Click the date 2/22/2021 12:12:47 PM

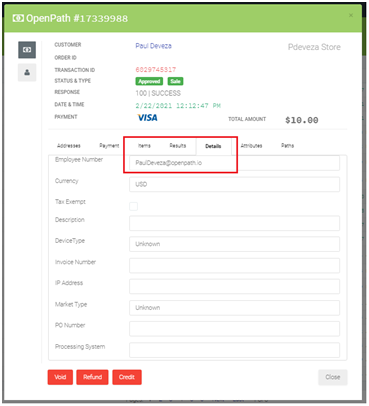[178, 106]
